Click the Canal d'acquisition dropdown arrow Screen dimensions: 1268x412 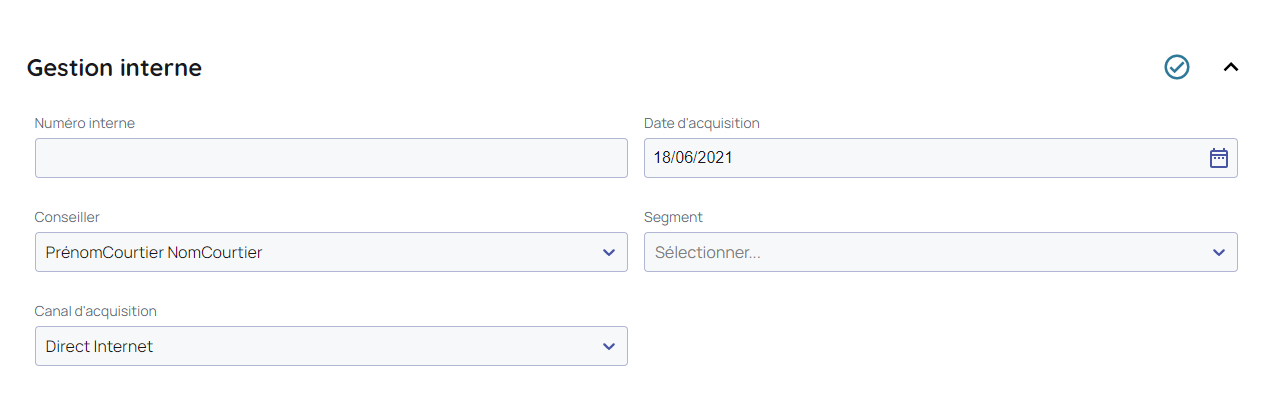click(609, 346)
